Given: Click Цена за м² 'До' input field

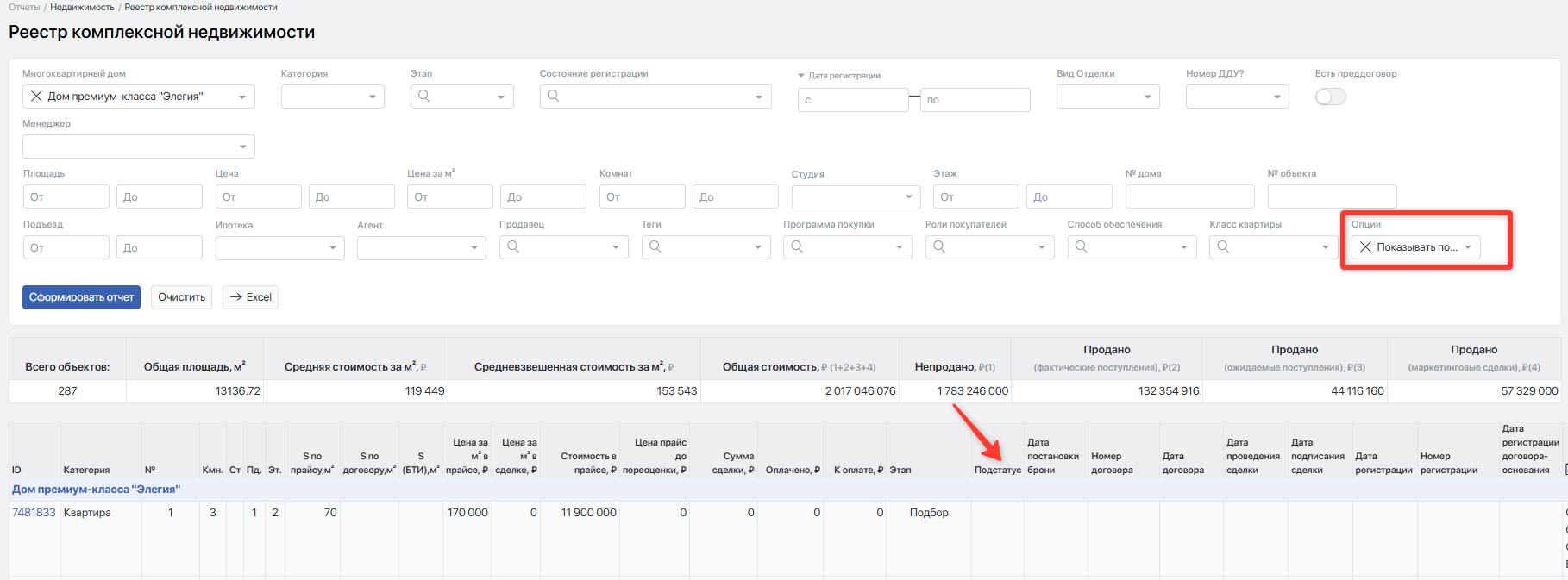Looking at the screenshot, I should tap(543, 196).
